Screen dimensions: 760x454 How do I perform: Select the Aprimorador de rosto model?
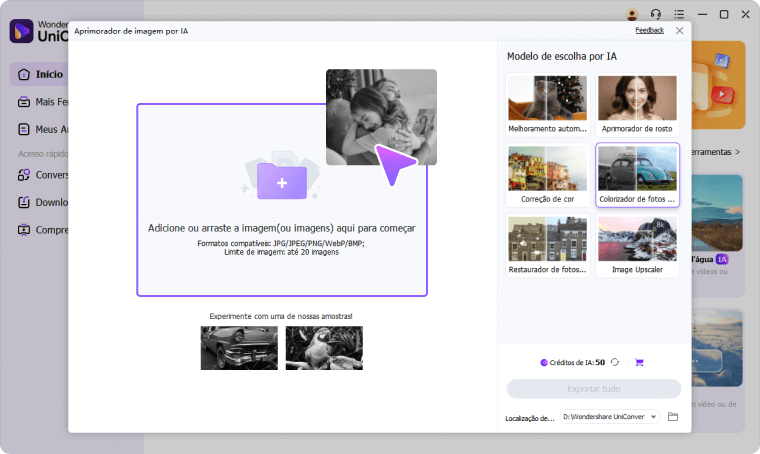point(637,105)
